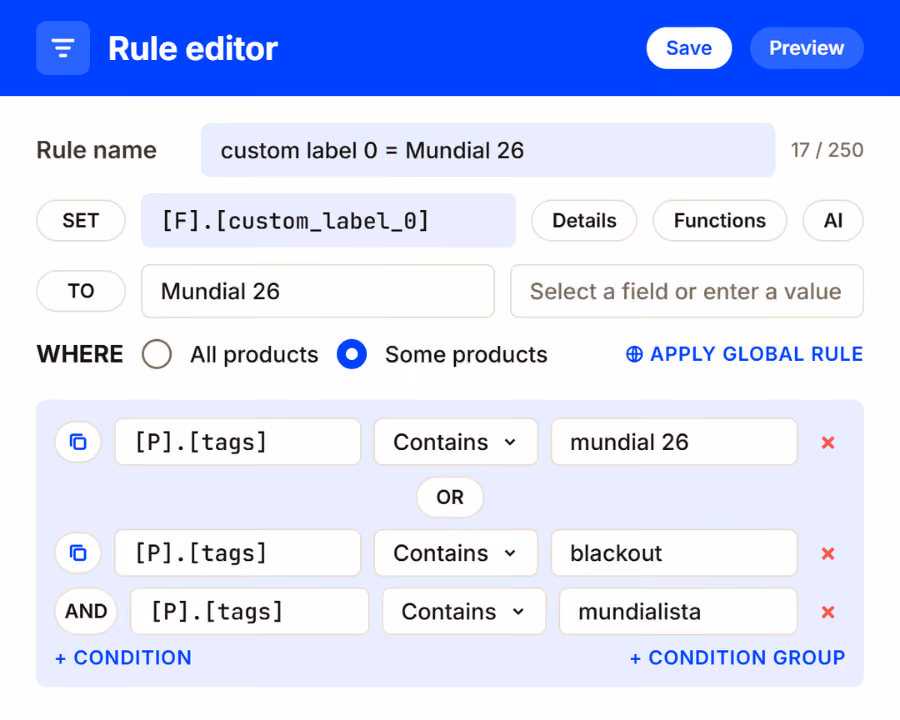This screenshot has height=720, width=900.
Task: Add a new condition group
Action: (x=738, y=658)
